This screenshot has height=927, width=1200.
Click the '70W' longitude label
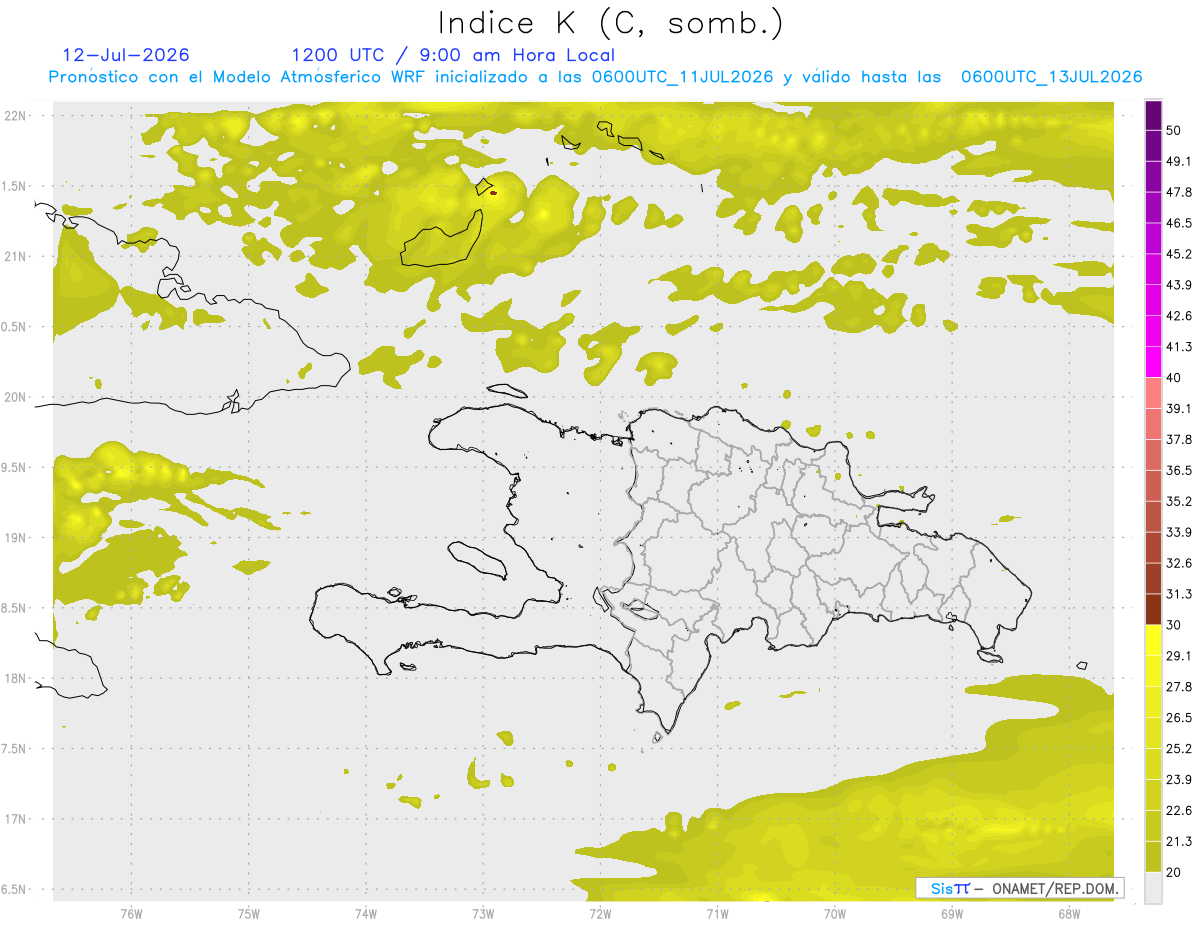(834, 914)
